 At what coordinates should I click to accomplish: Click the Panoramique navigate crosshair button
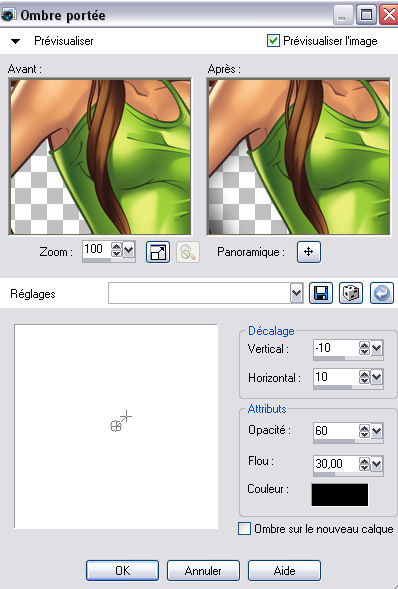[309, 252]
